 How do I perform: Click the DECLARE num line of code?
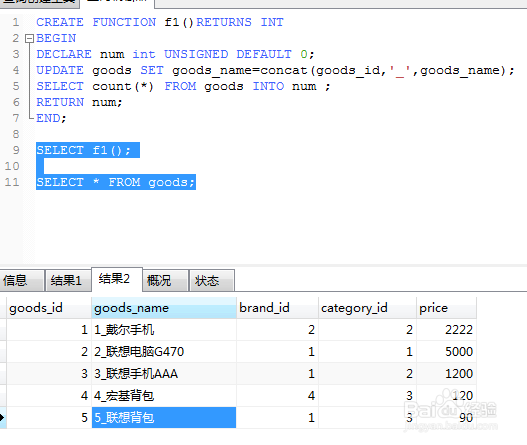tap(175, 54)
